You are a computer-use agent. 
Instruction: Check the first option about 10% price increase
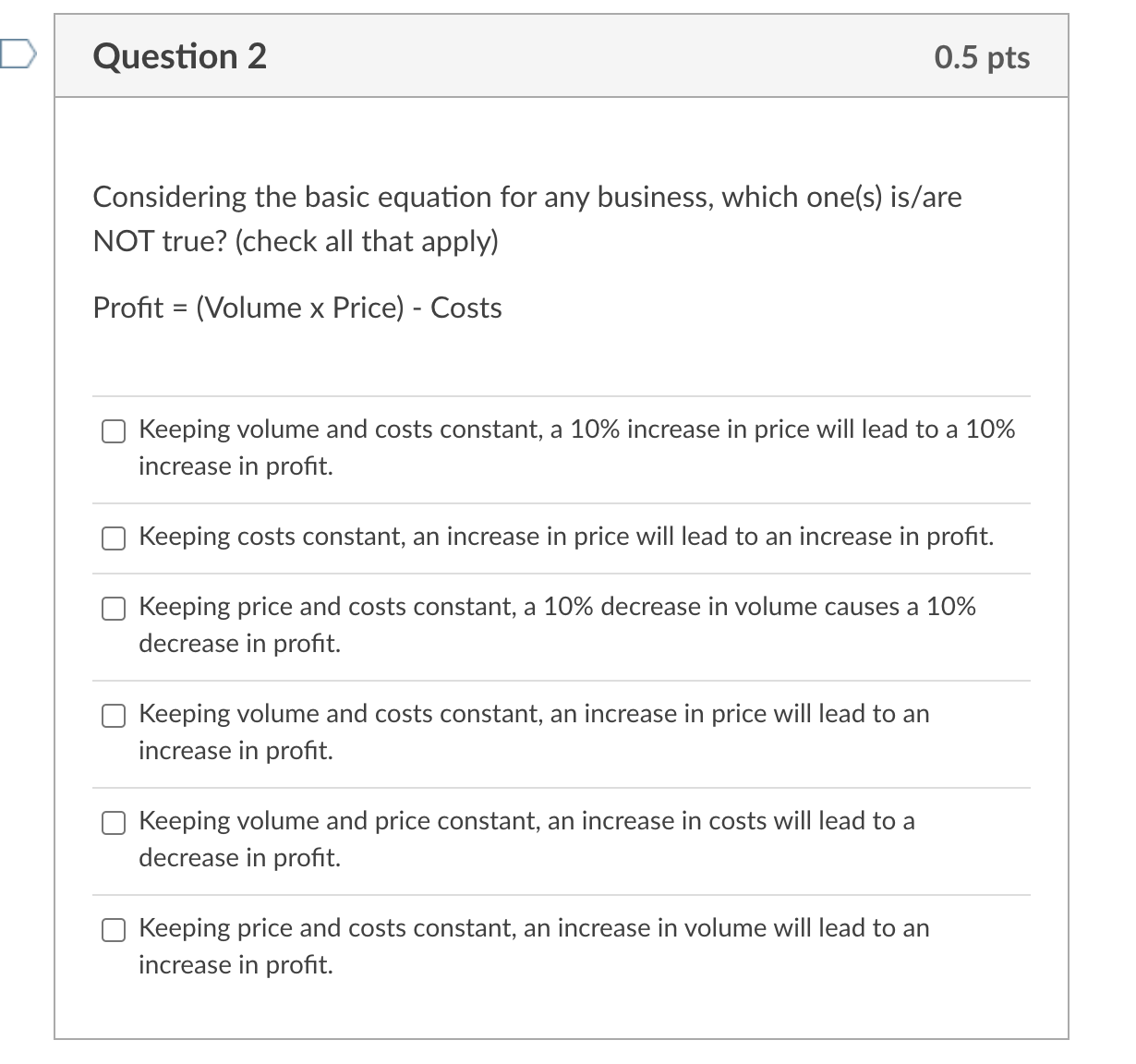point(113,430)
